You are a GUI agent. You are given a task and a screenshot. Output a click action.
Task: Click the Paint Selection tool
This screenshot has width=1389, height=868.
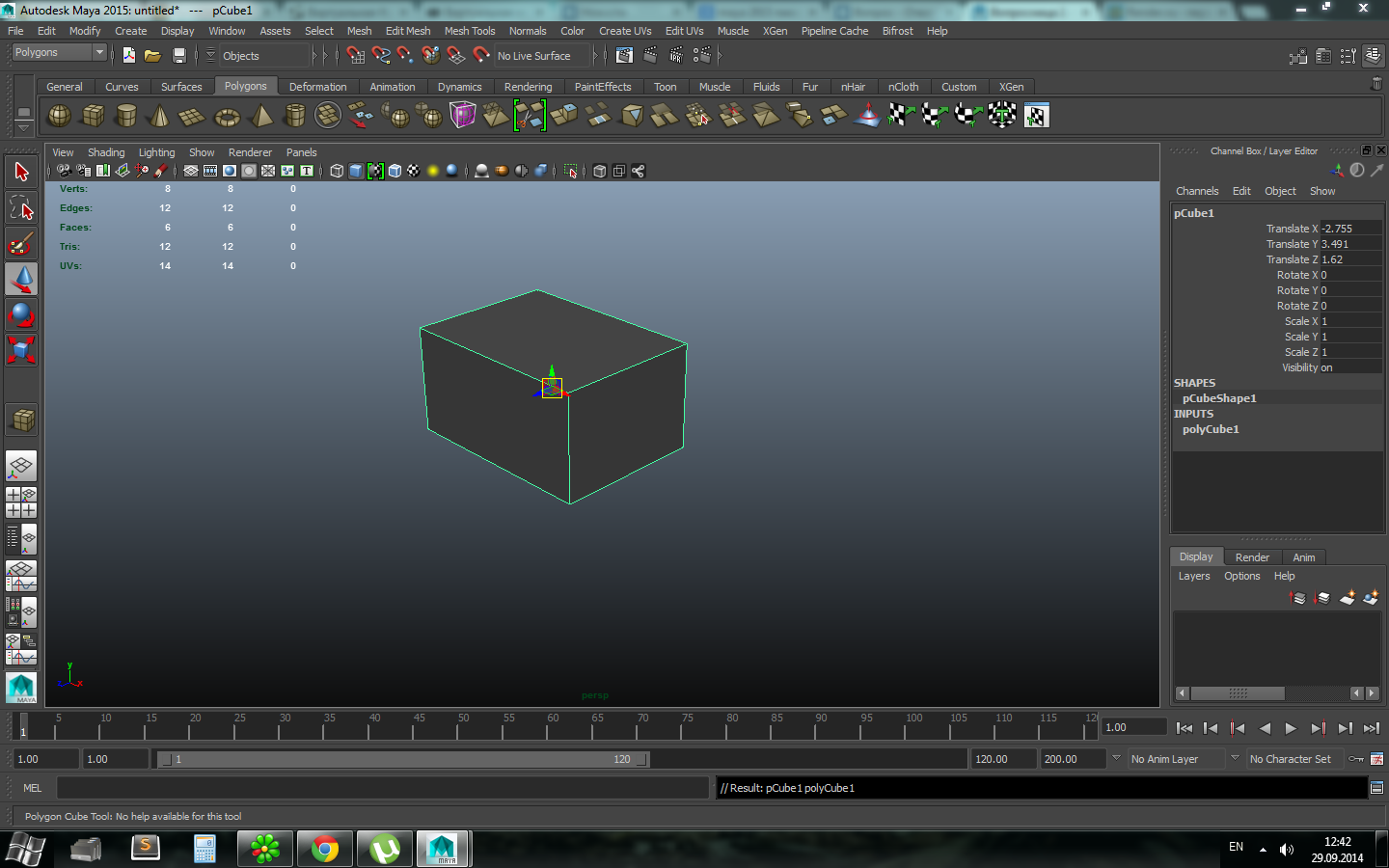click(x=21, y=244)
